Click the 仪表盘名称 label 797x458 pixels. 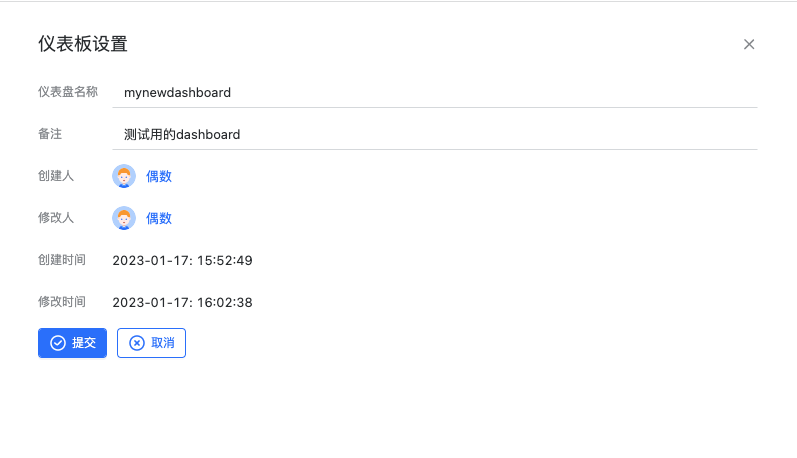67,92
